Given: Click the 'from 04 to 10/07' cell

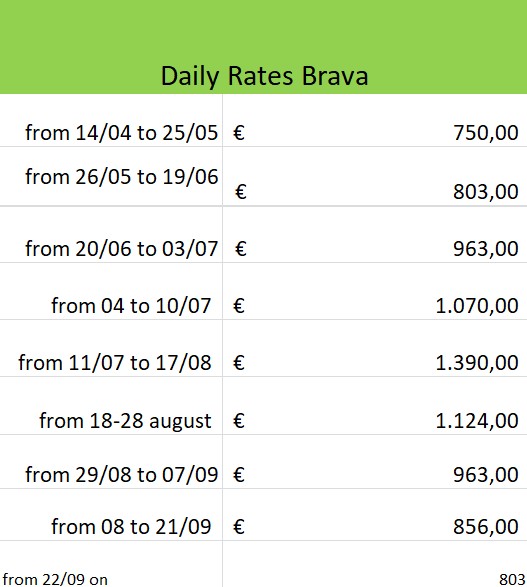Looking at the screenshot, I should [111, 291].
